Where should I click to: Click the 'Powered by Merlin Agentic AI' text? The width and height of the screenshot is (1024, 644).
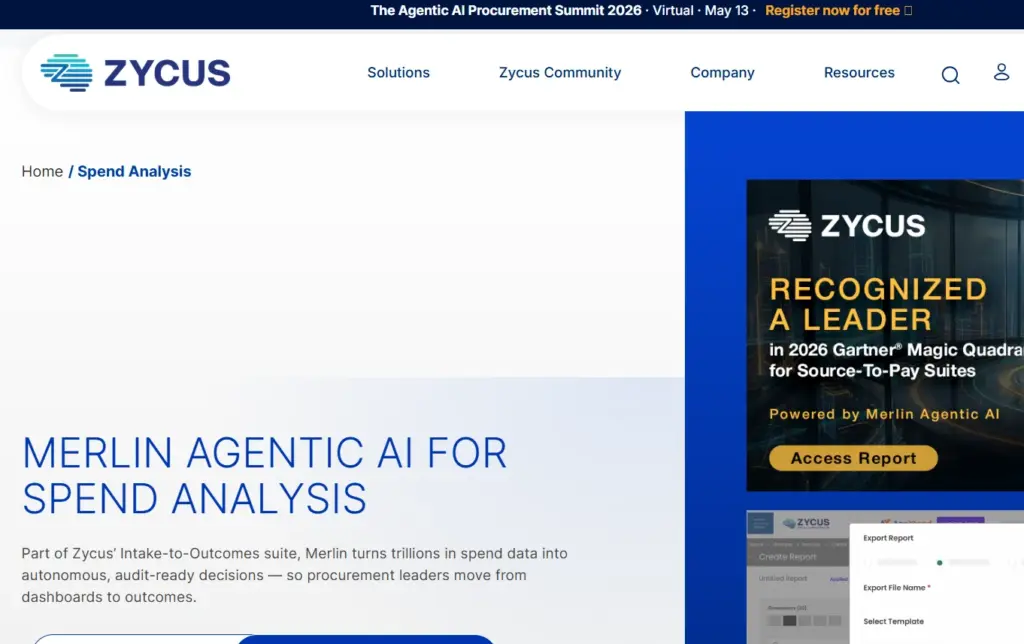click(884, 414)
